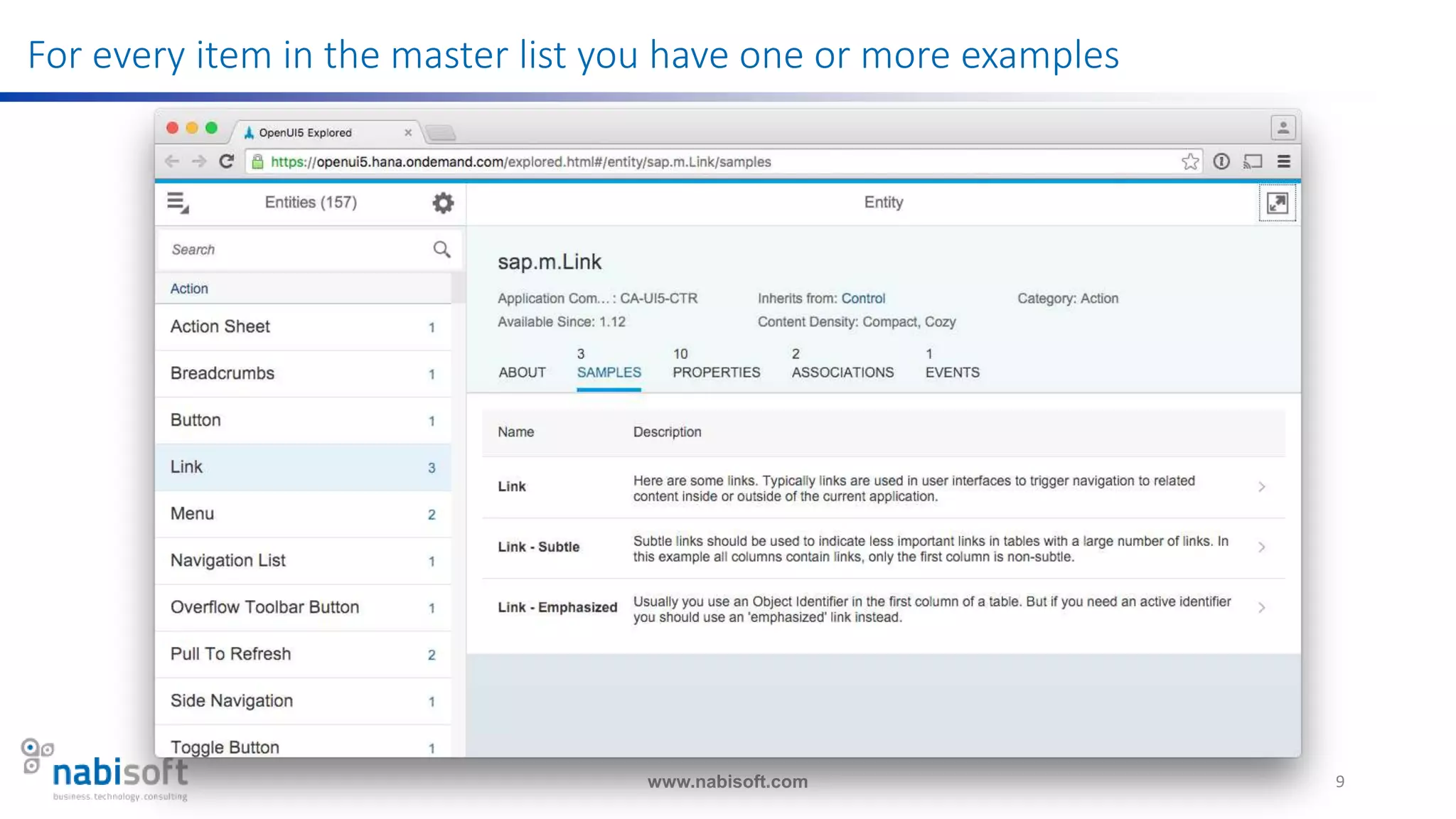
Task: Select Breadcrumbs in master list
Action: [x=303, y=374]
